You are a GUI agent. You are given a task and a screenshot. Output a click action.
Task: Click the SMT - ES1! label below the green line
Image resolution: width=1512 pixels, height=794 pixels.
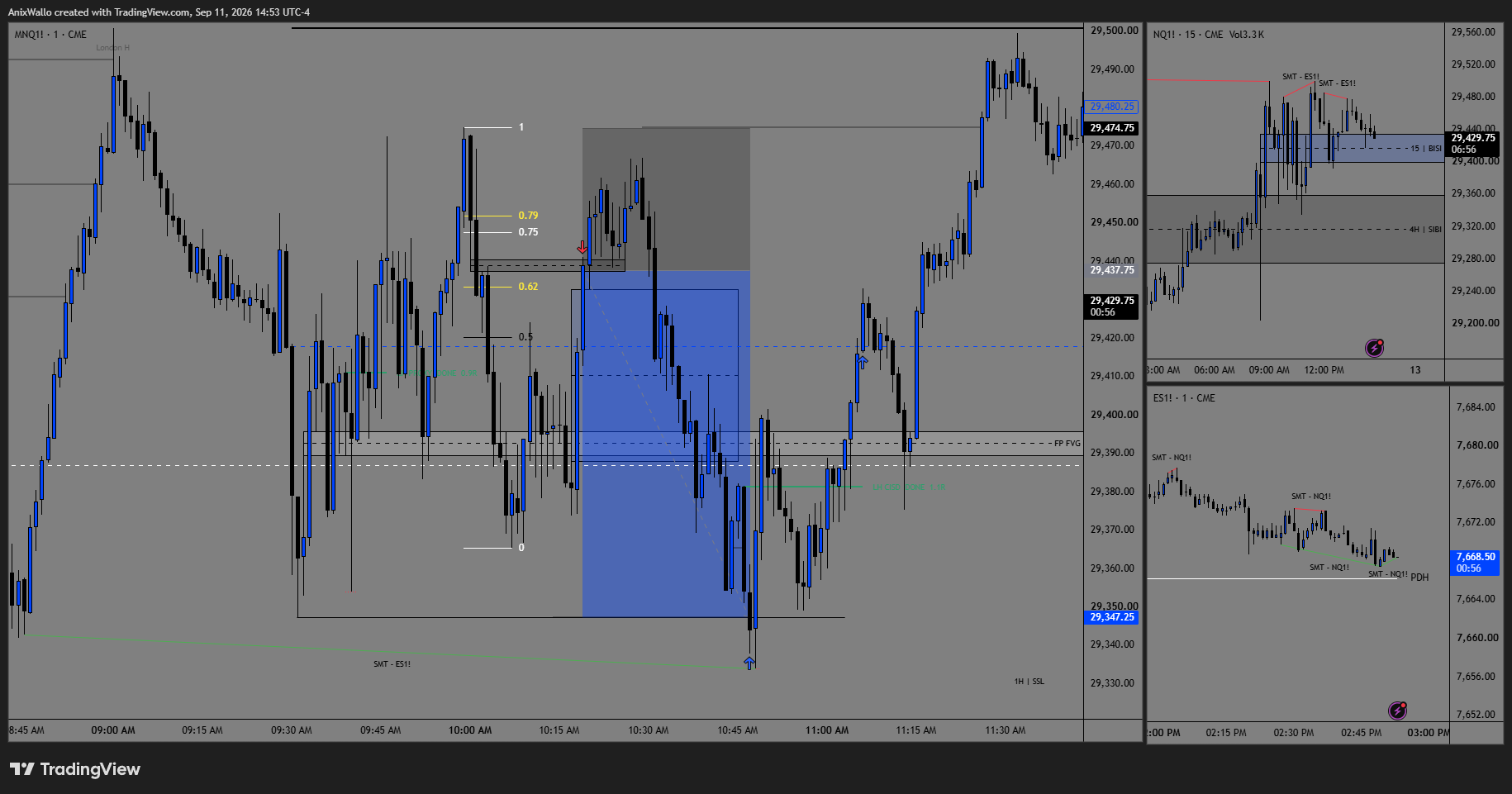pos(392,664)
